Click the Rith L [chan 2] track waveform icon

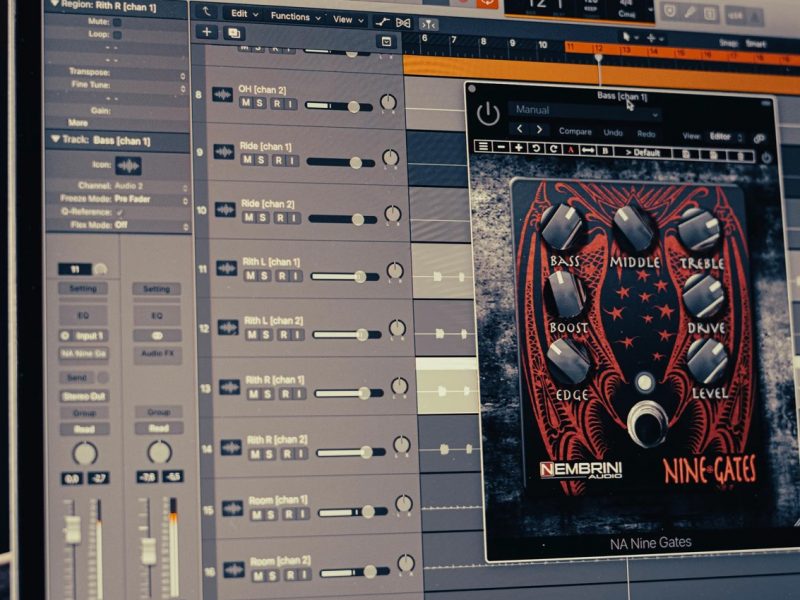click(228, 328)
